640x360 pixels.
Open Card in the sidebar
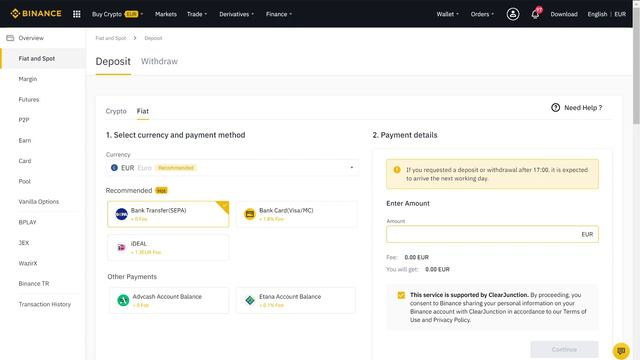(25, 160)
